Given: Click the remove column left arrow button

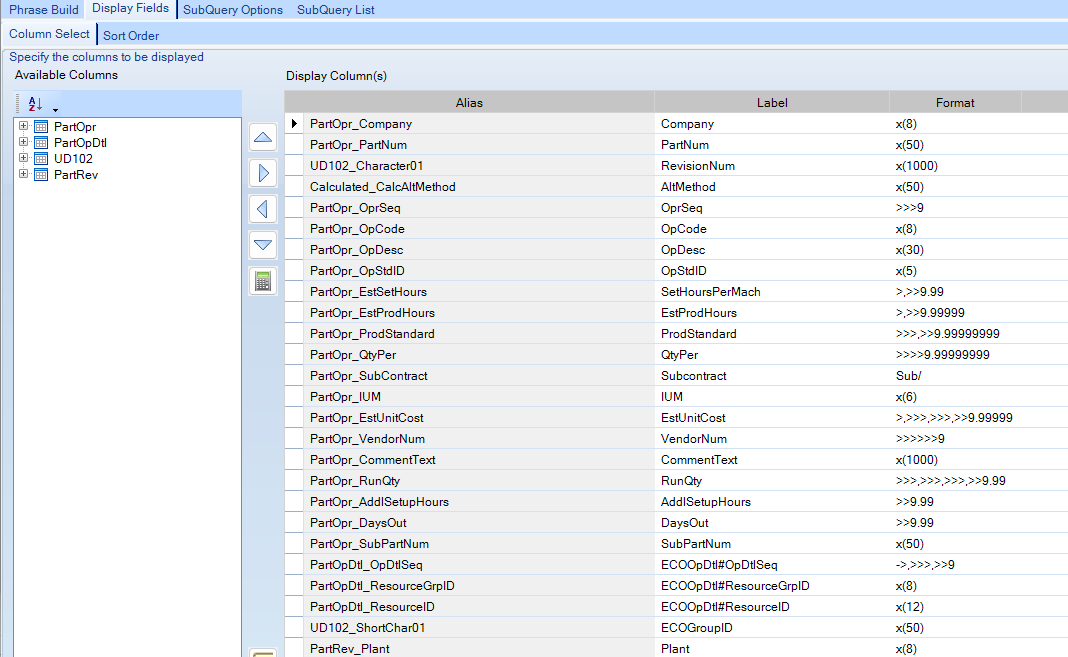Looking at the screenshot, I should point(263,209).
